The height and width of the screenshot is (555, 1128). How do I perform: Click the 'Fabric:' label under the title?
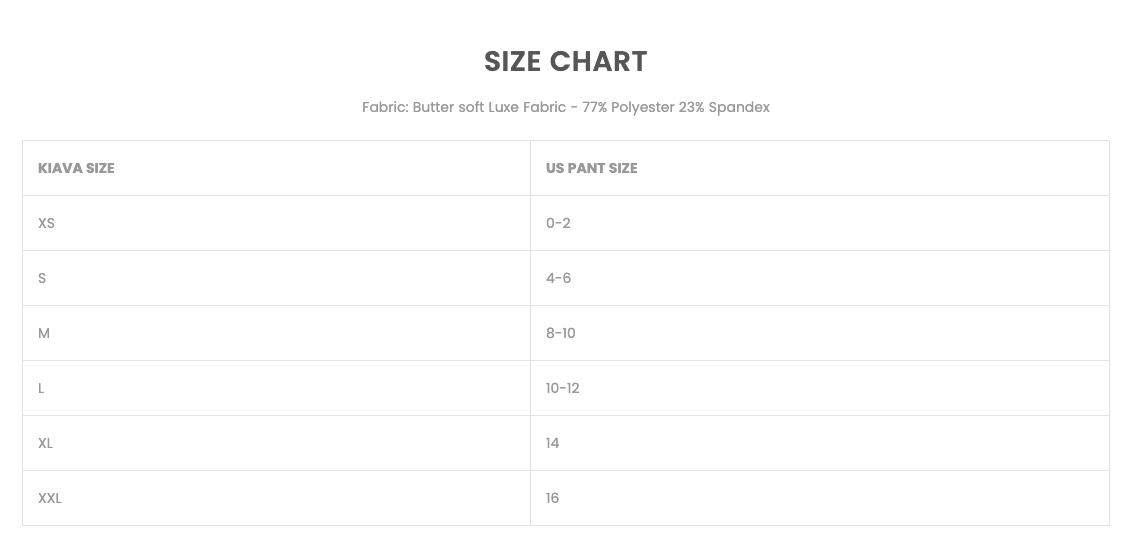[x=385, y=107]
